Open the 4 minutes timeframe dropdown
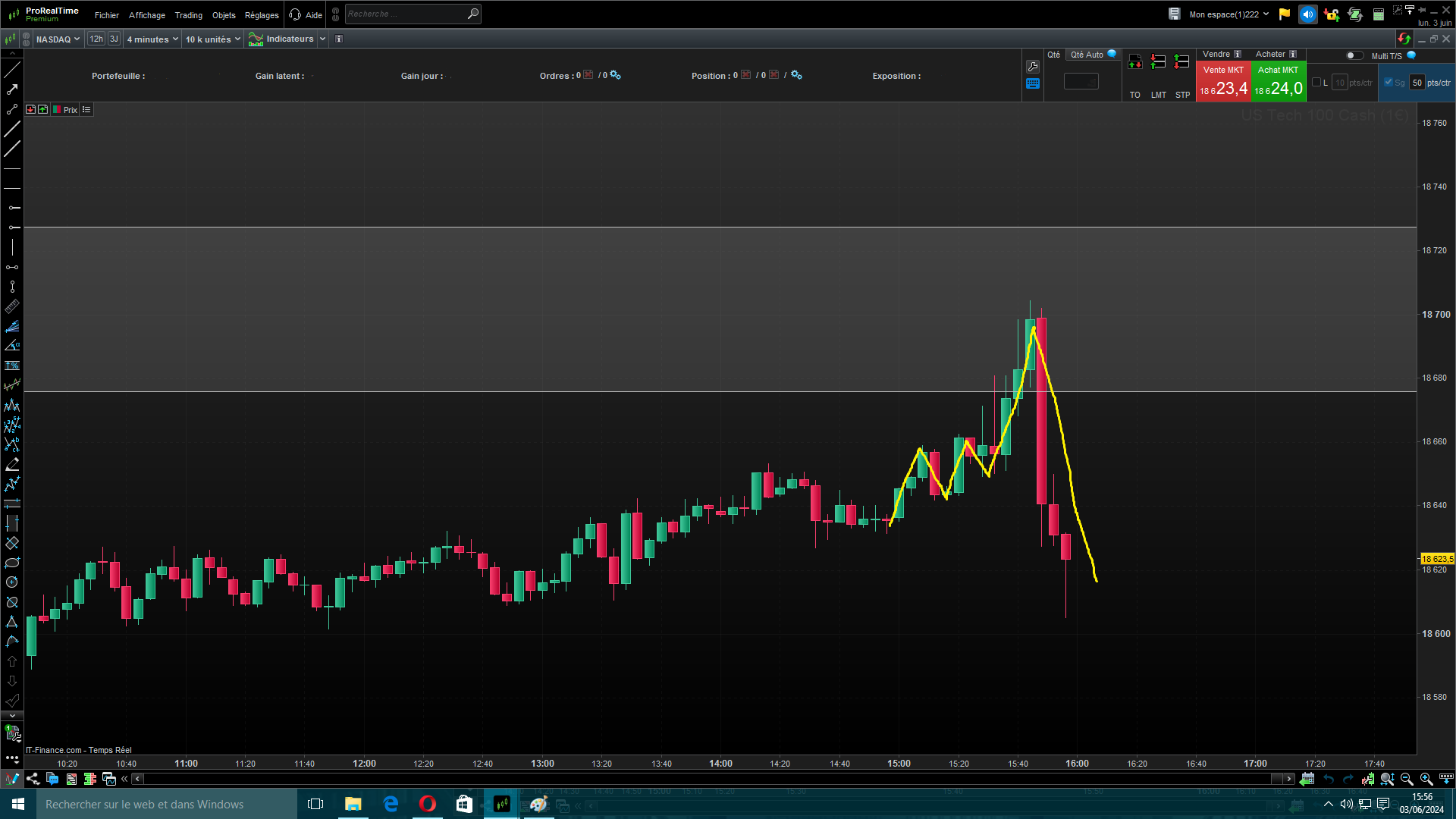1456x819 pixels. [x=152, y=39]
